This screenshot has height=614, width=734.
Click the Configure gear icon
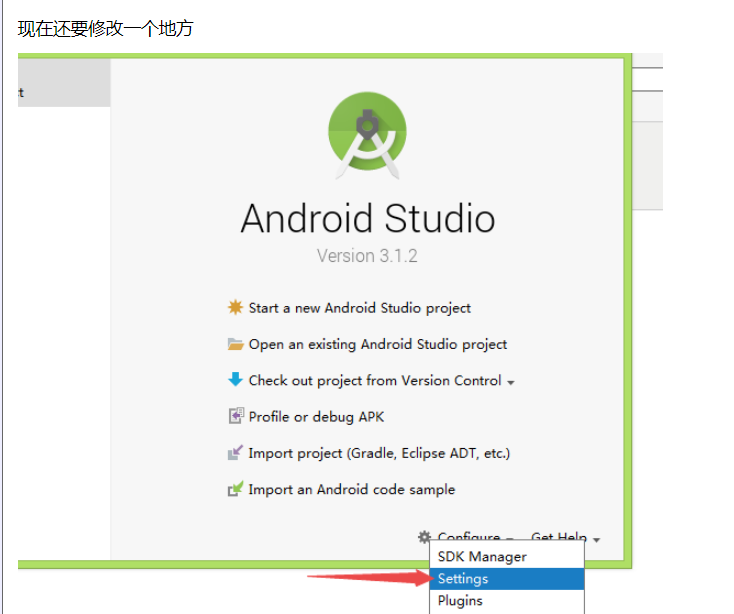[424, 536]
